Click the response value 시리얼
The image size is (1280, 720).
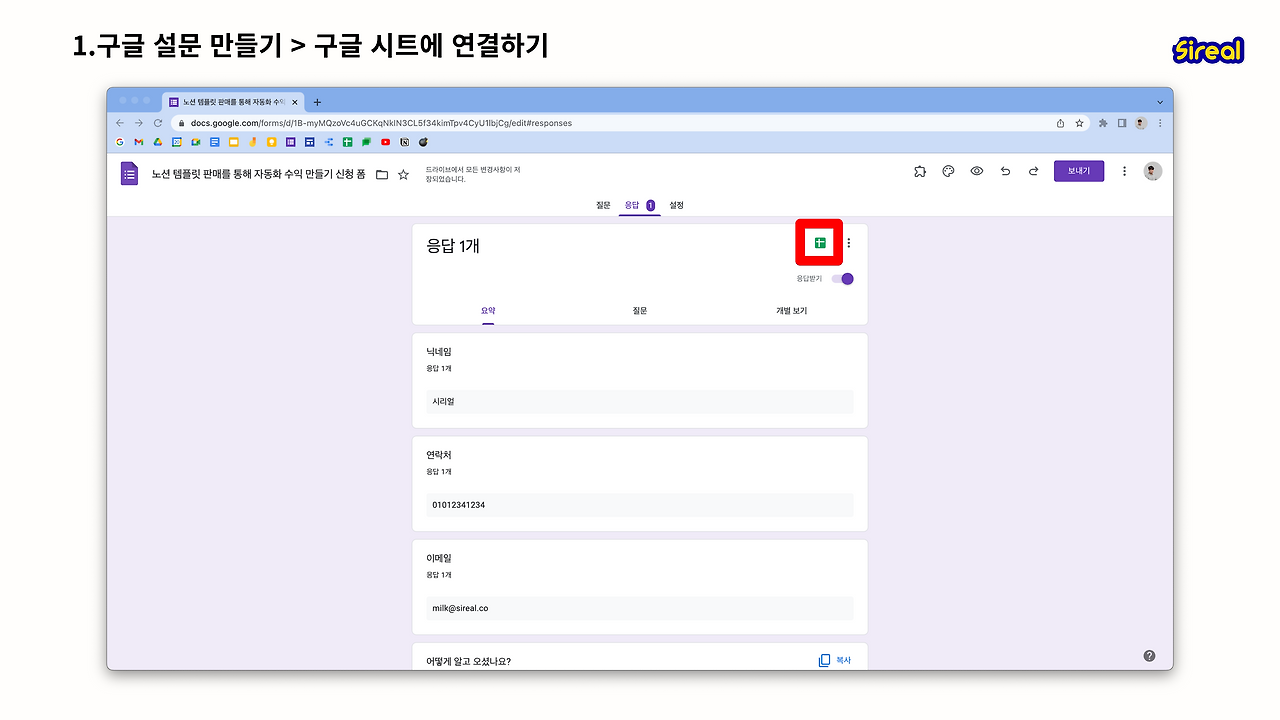pyautogui.click(x=443, y=402)
